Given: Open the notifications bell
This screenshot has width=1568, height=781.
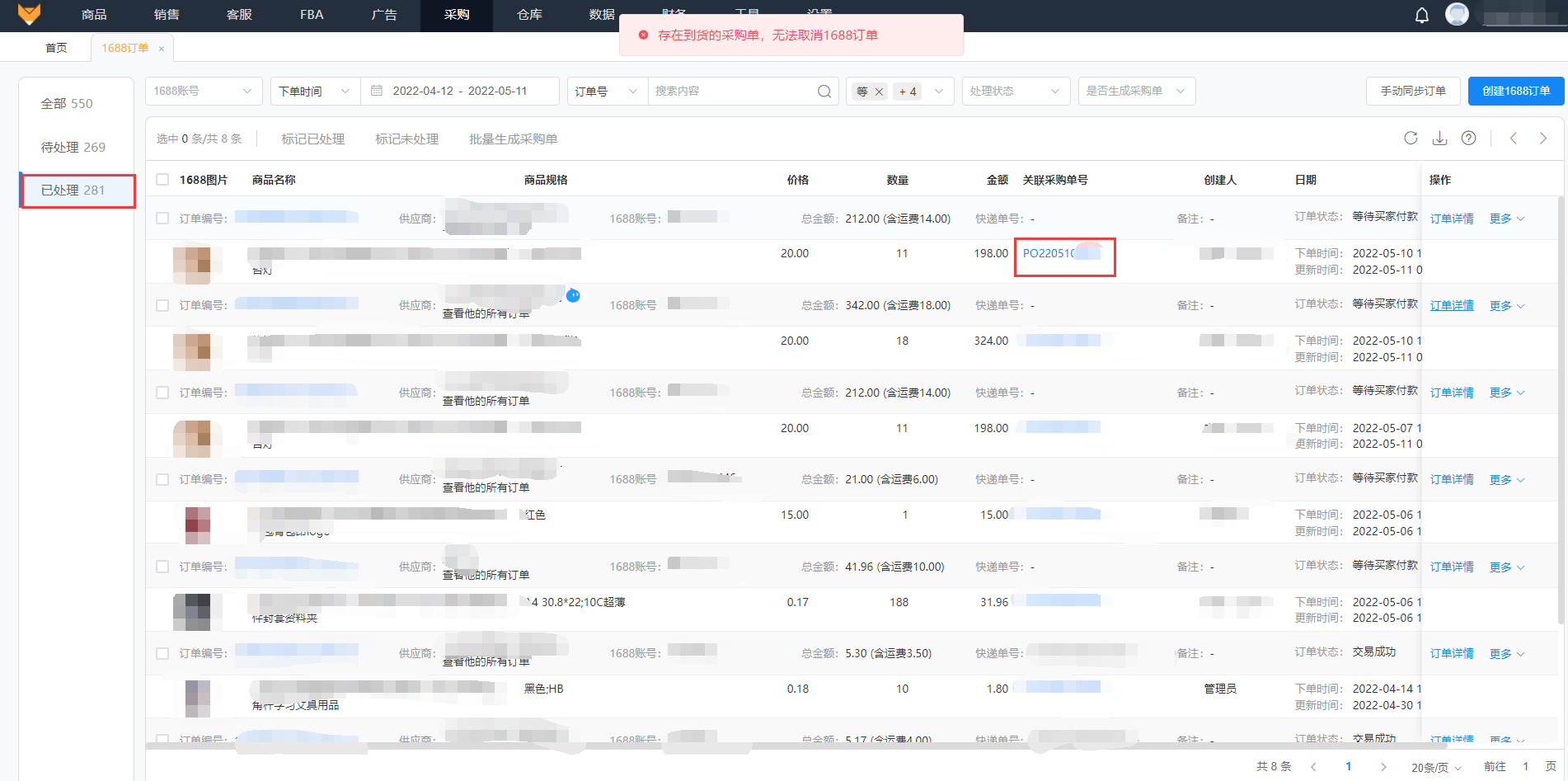Looking at the screenshot, I should pyautogui.click(x=1422, y=15).
